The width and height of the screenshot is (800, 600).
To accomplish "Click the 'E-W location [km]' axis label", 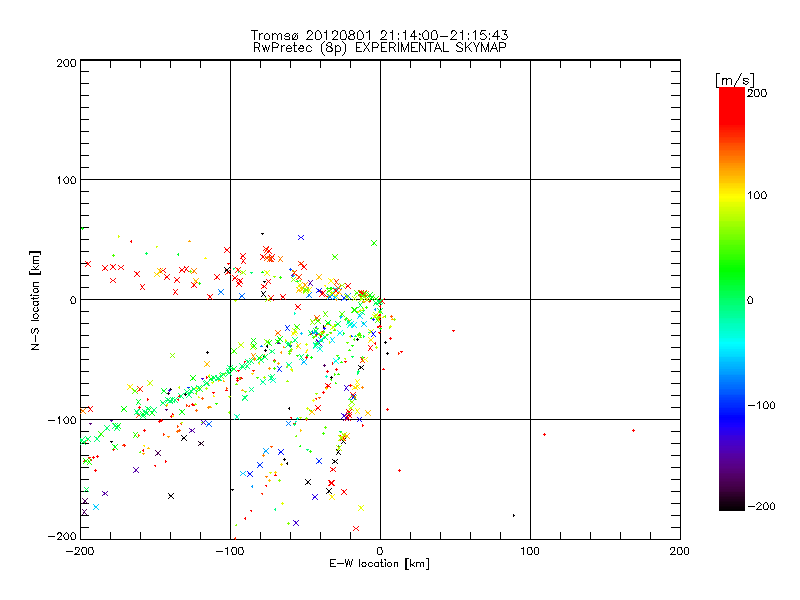I will (x=379, y=564).
